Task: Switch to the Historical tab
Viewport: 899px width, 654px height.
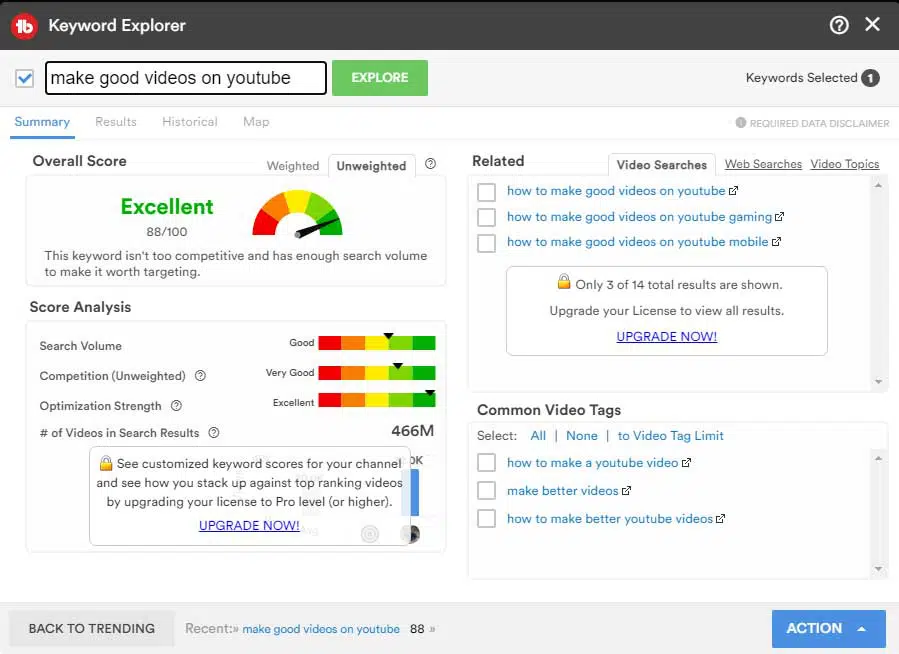Action: point(189,122)
